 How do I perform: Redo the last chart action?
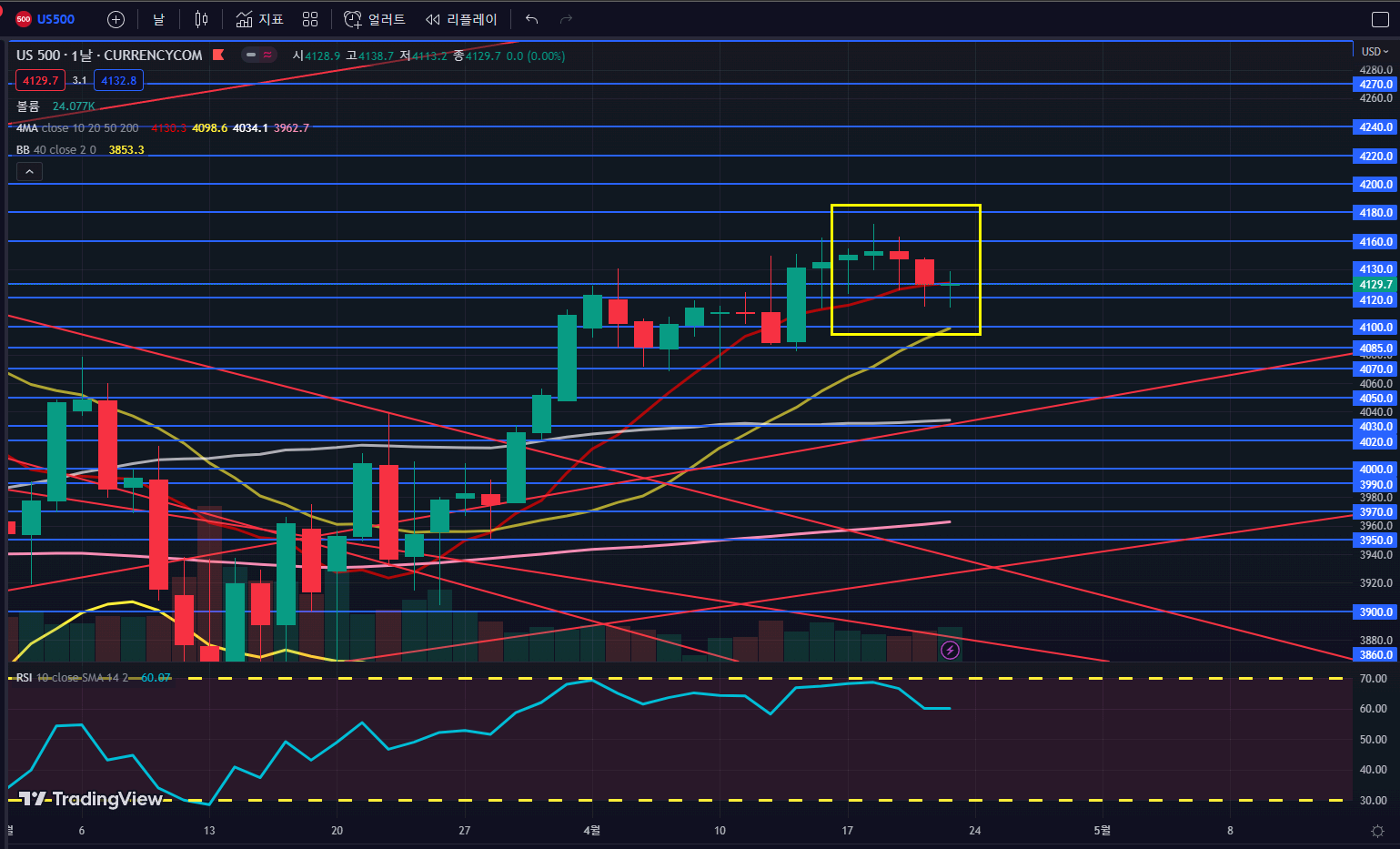pos(566,19)
